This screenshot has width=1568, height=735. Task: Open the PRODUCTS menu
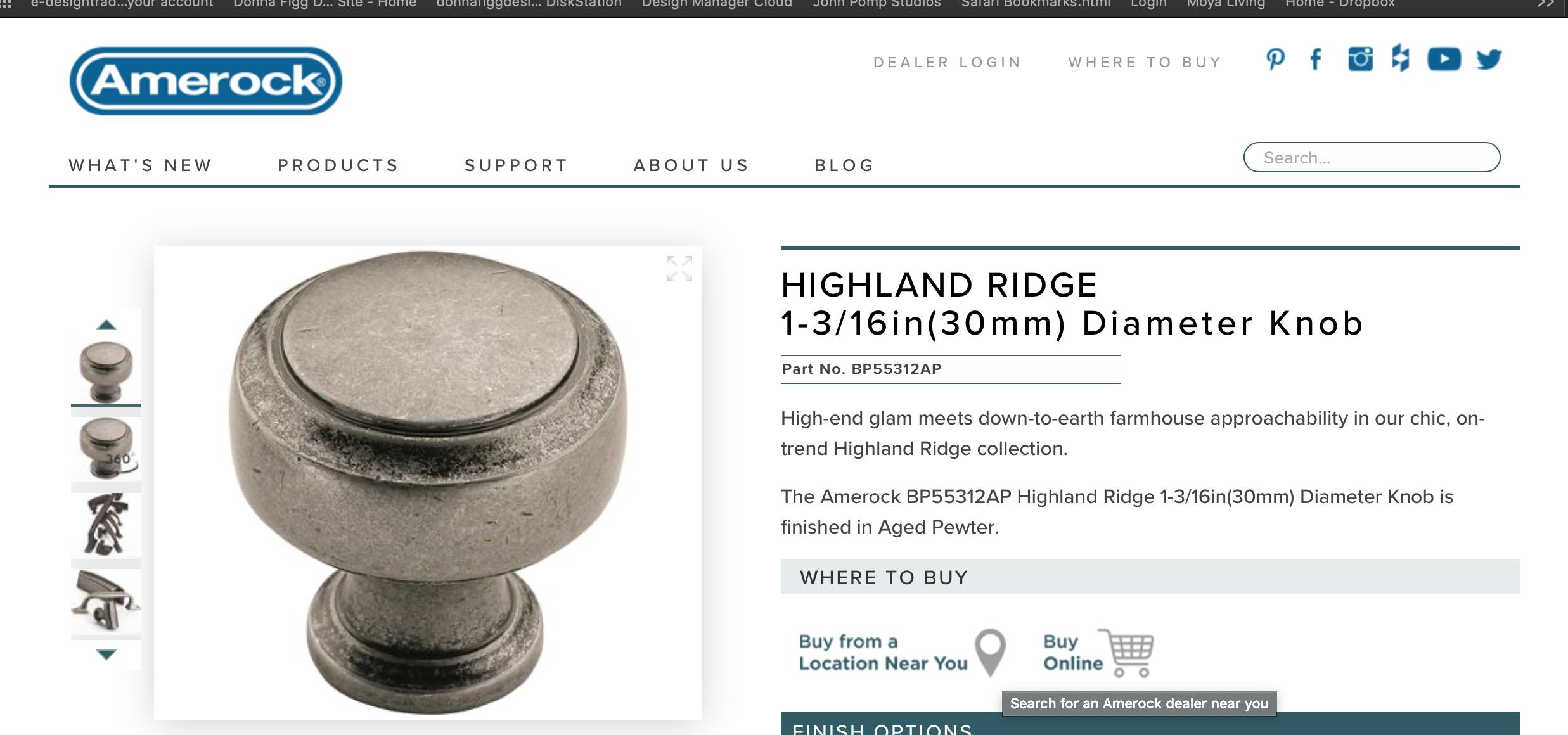tap(338, 165)
